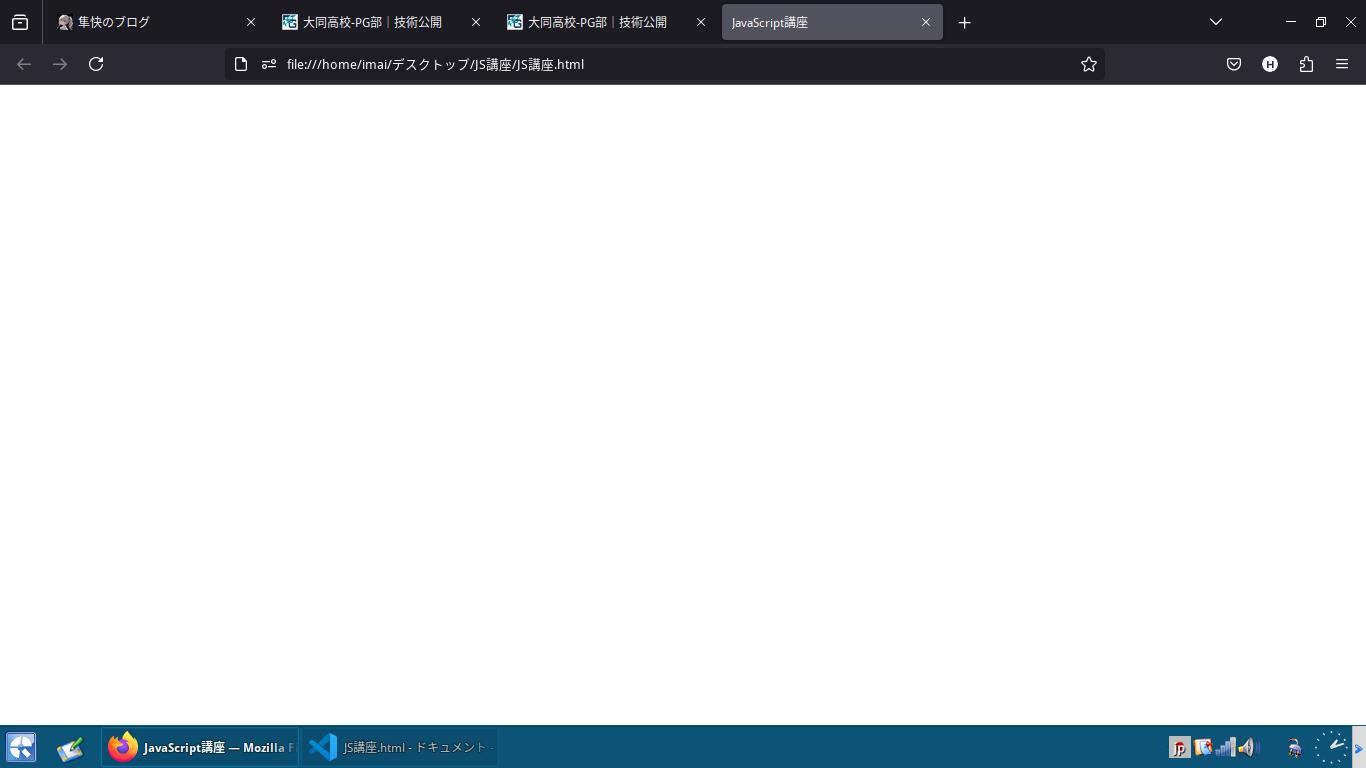
Task: Open the volume control speaker icon
Action: (1247, 747)
